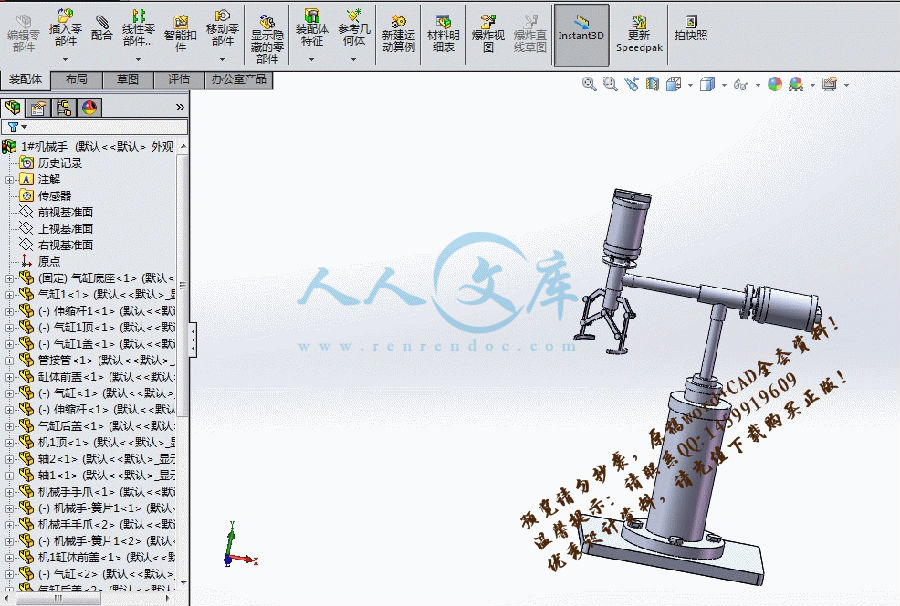Open the ConfigurationManager panel tab

point(64,107)
